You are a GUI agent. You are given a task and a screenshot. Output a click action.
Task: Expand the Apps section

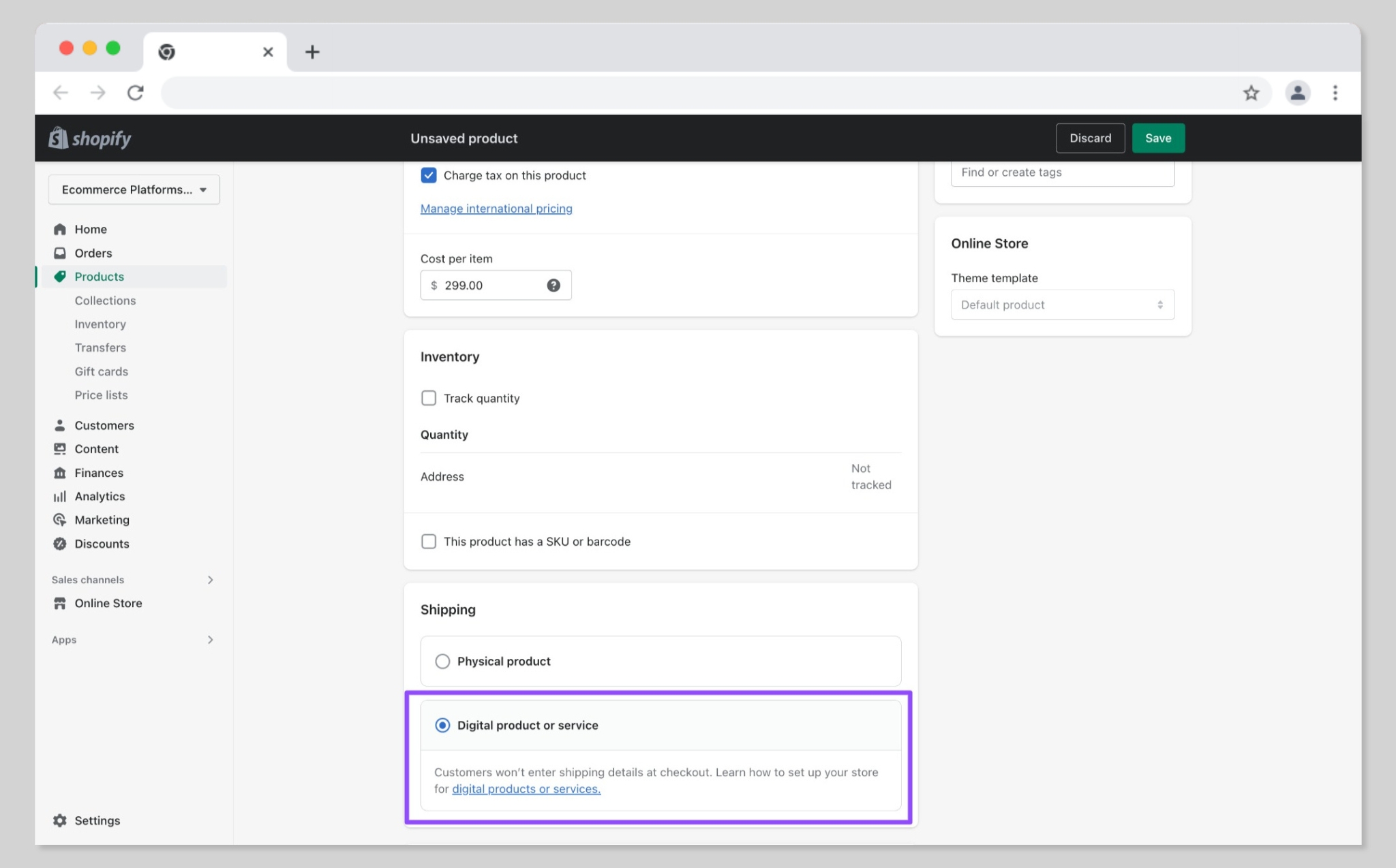[x=211, y=639]
